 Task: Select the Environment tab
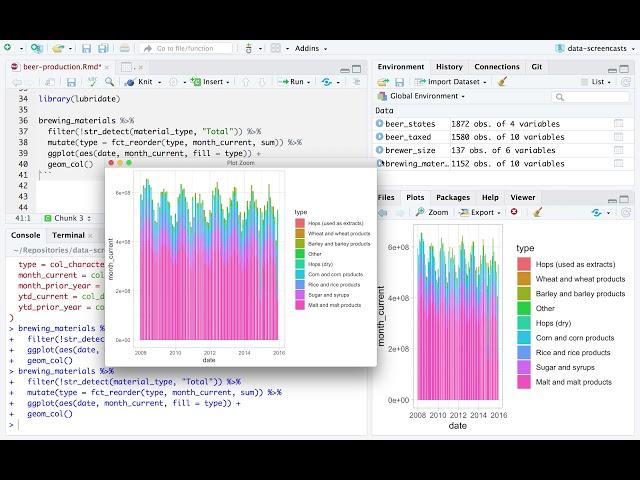(400, 67)
